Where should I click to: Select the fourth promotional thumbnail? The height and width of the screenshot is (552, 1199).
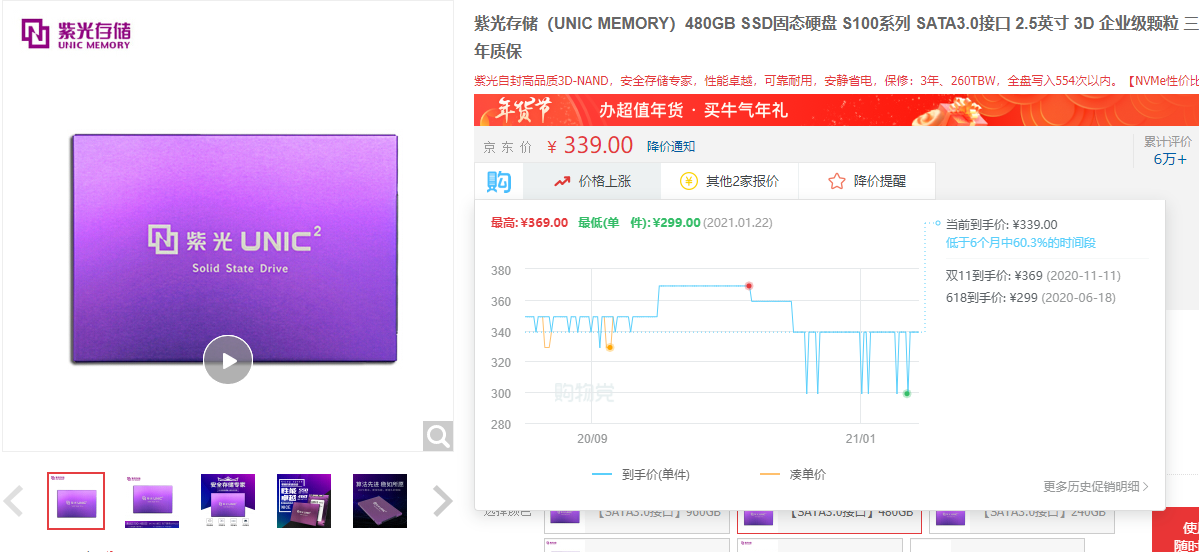(304, 501)
